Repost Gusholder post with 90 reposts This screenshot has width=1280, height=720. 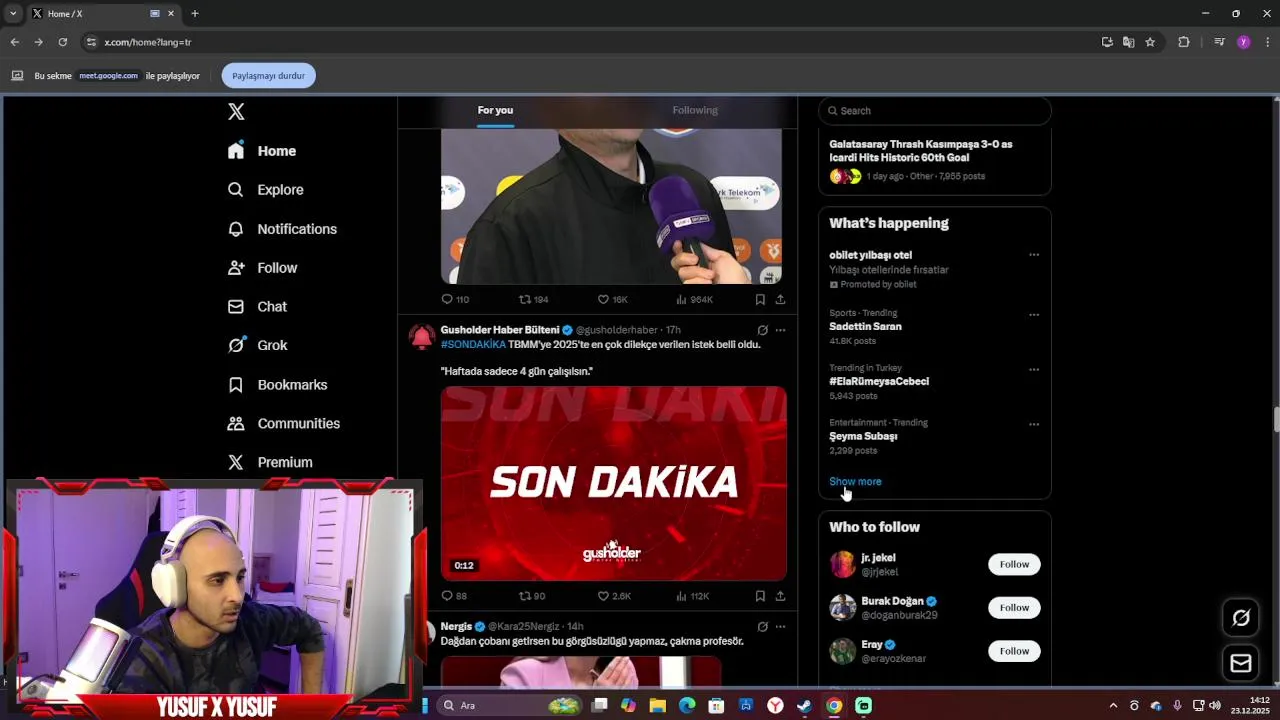(532, 596)
